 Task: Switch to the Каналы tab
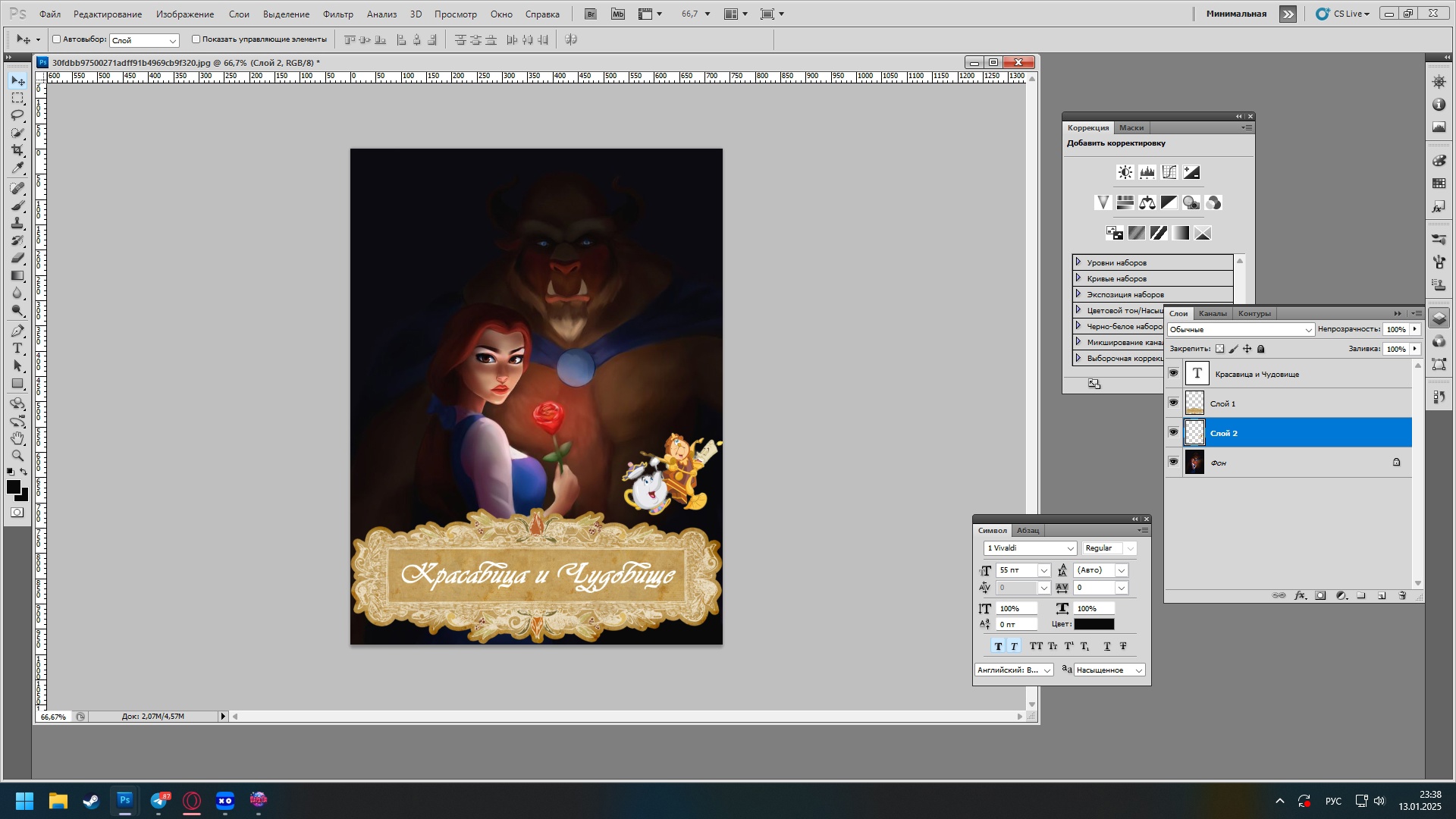coord(1212,313)
